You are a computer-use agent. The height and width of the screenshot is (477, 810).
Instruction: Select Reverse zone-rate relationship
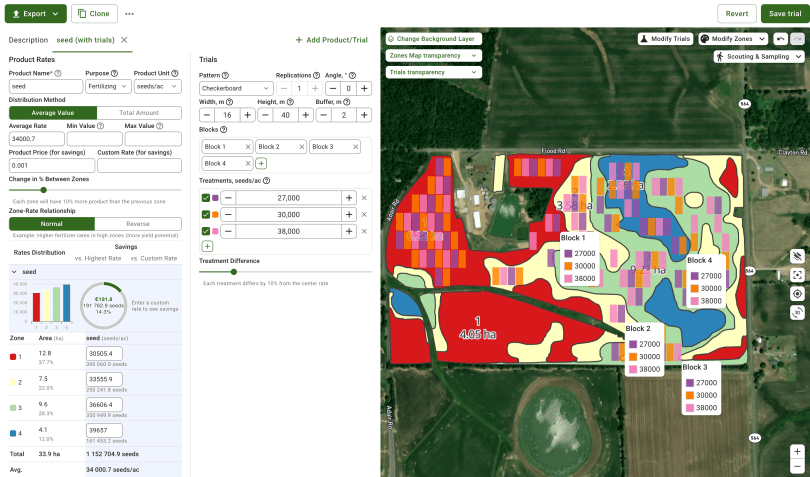[138, 224]
